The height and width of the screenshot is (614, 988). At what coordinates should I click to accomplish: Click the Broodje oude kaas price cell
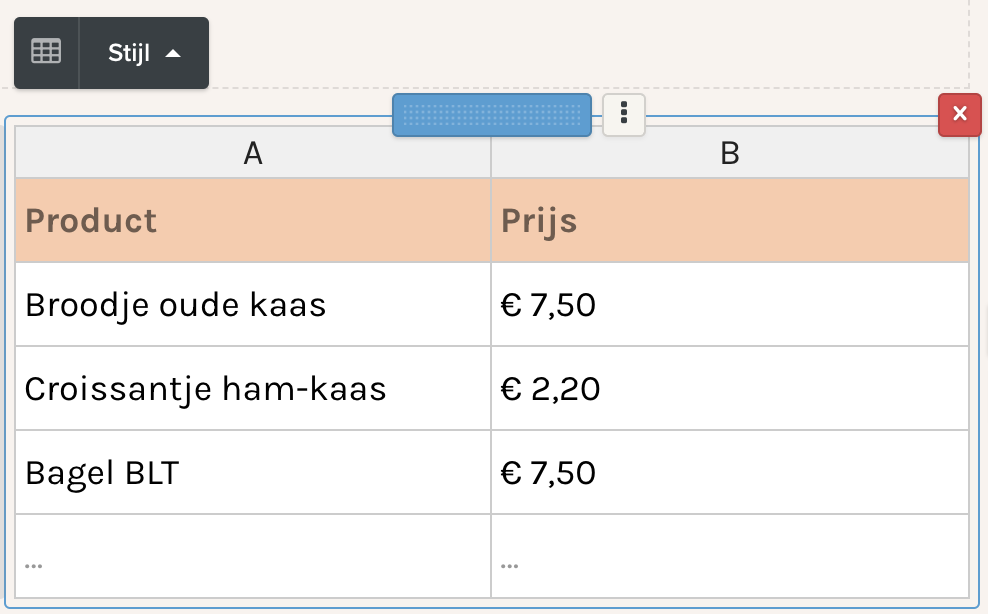pyautogui.click(x=730, y=304)
